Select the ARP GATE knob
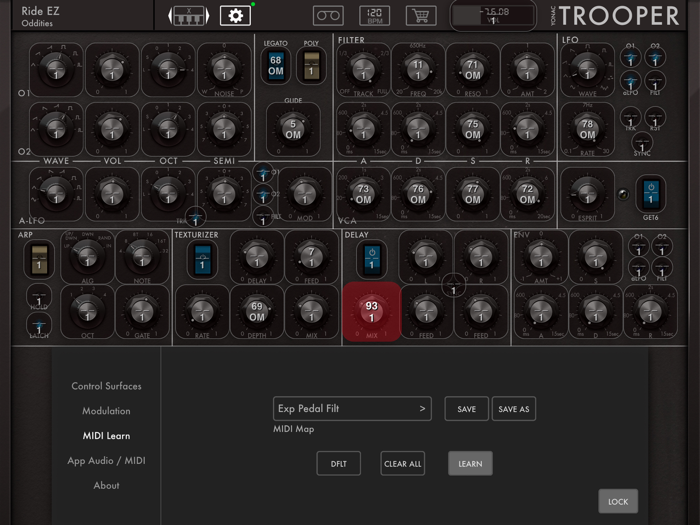The height and width of the screenshot is (525, 700). [x=142, y=311]
